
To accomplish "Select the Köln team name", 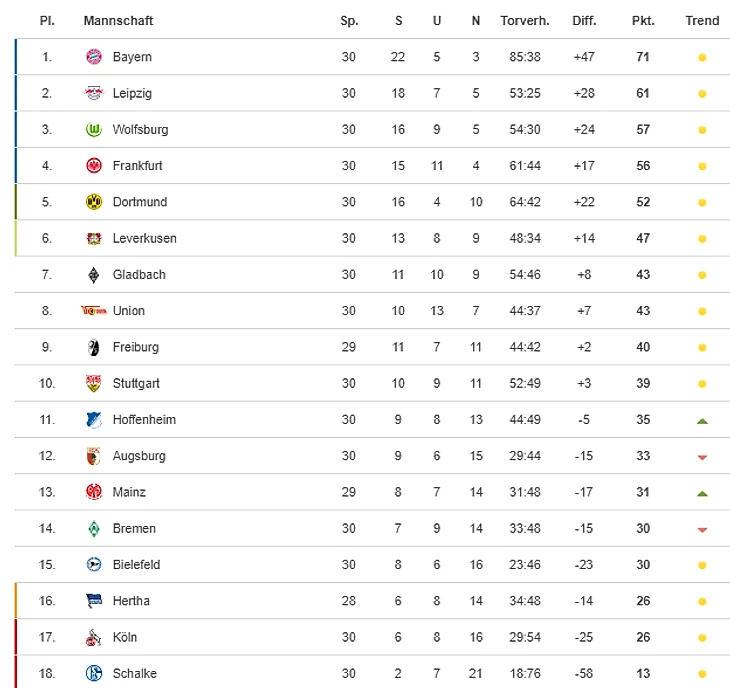I will pyautogui.click(x=125, y=637).
